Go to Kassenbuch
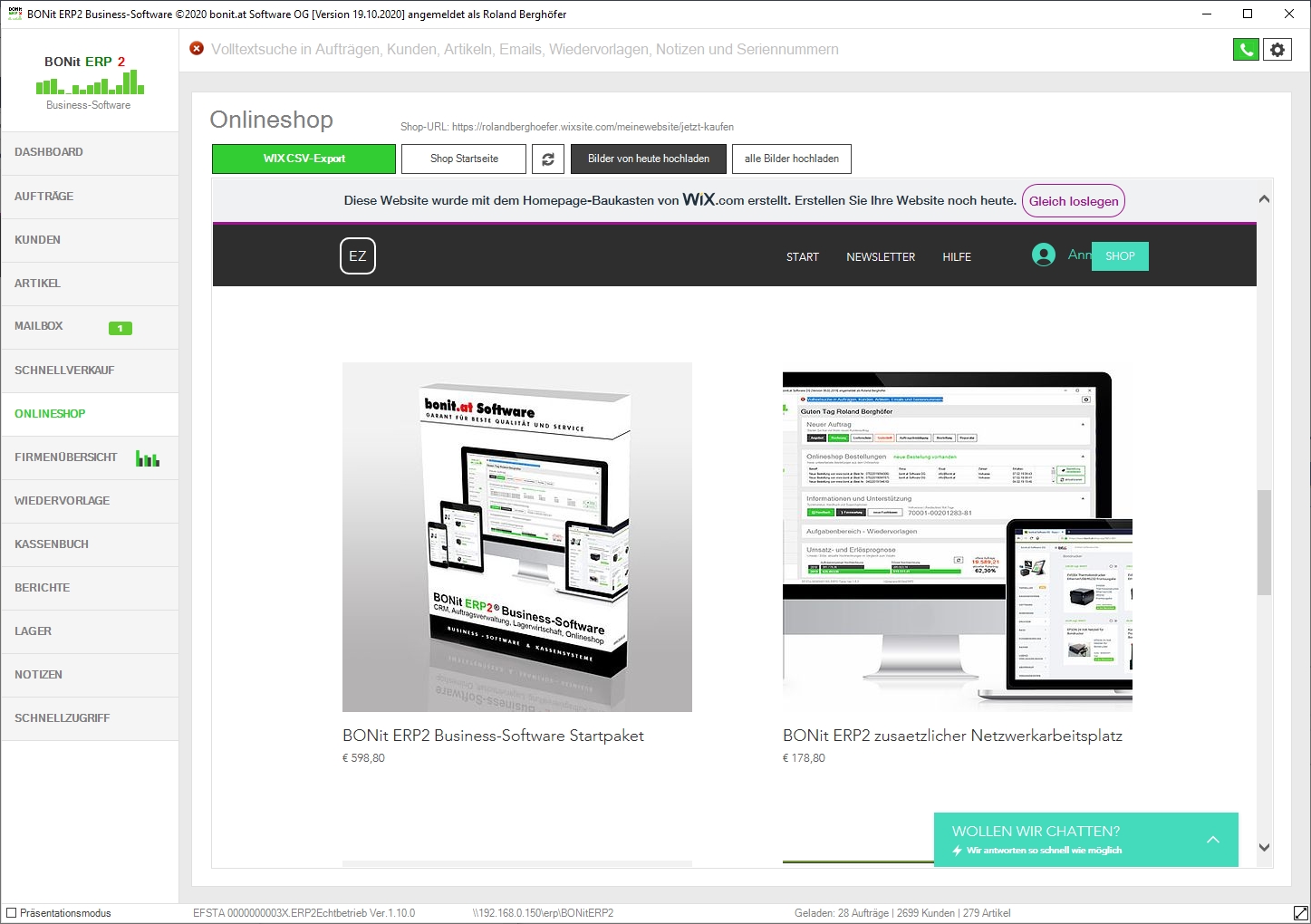Viewport: 1311px width, 924px height. (90, 544)
